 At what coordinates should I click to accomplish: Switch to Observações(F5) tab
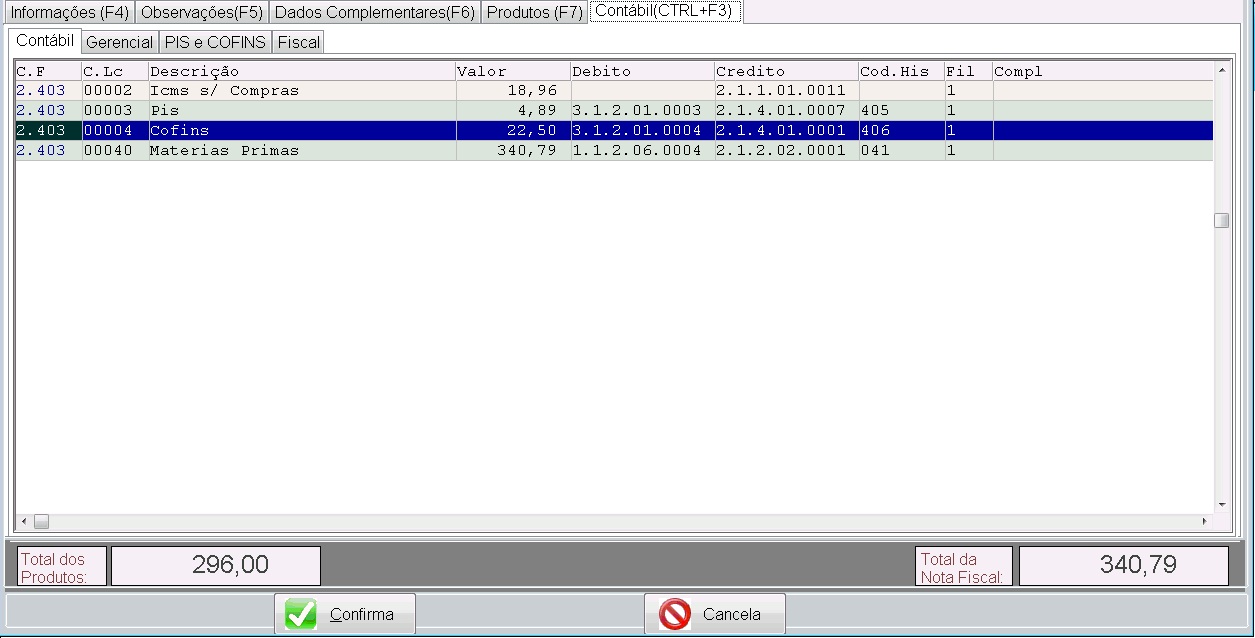[202, 13]
